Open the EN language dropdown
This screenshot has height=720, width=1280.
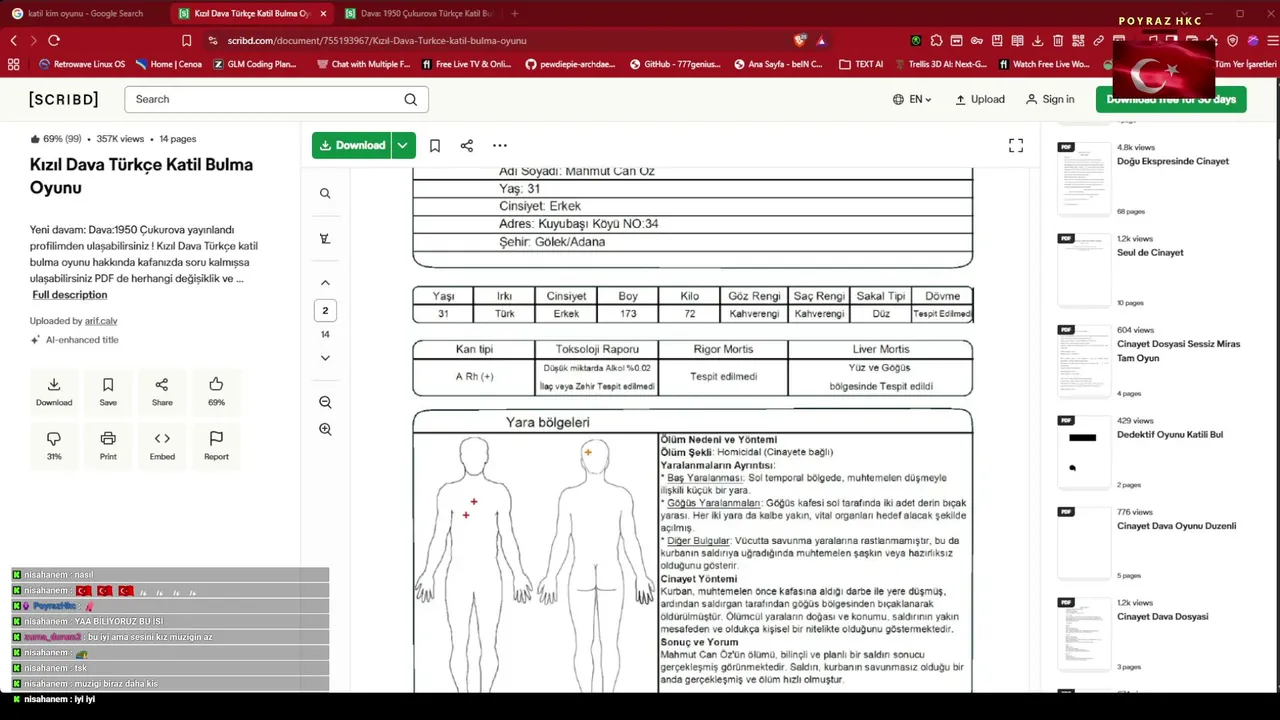click(912, 99)
